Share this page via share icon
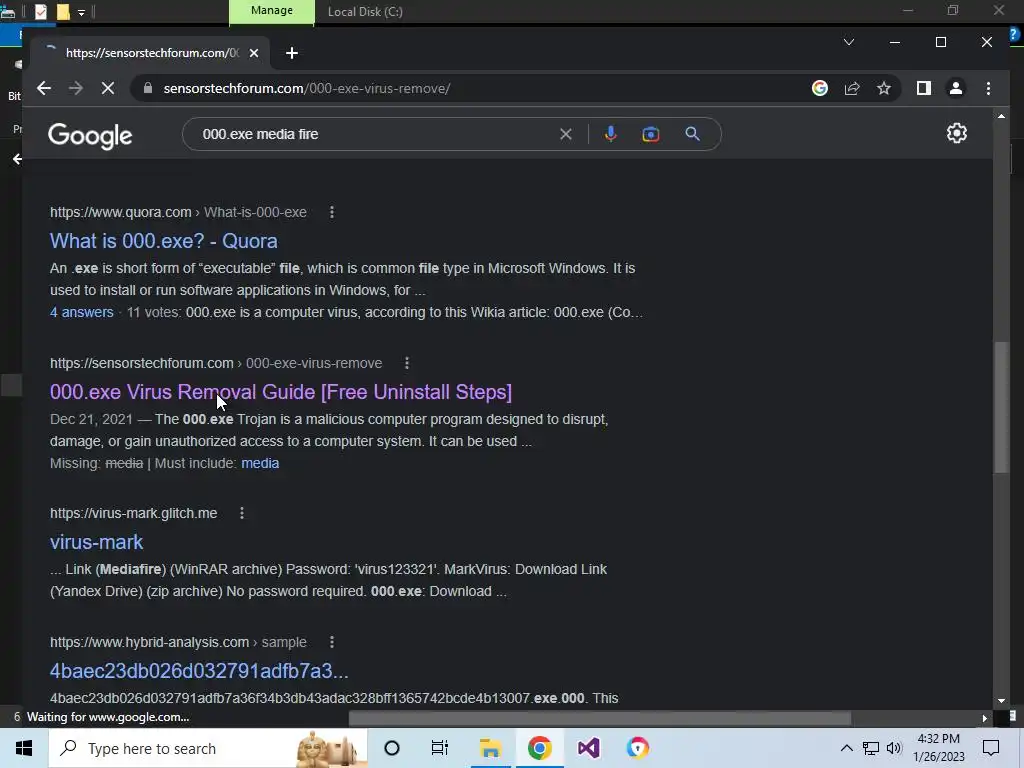1024x768 pixels. point(852,88)
